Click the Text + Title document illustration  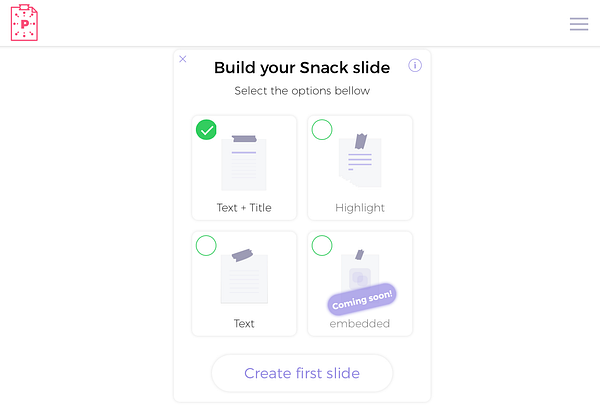pos(244,162)
